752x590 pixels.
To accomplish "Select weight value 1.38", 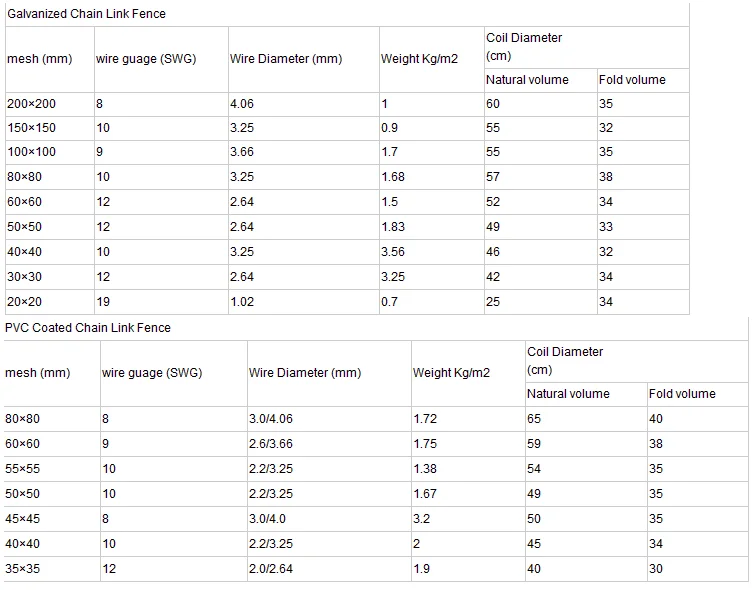I will tap(425, 468).
